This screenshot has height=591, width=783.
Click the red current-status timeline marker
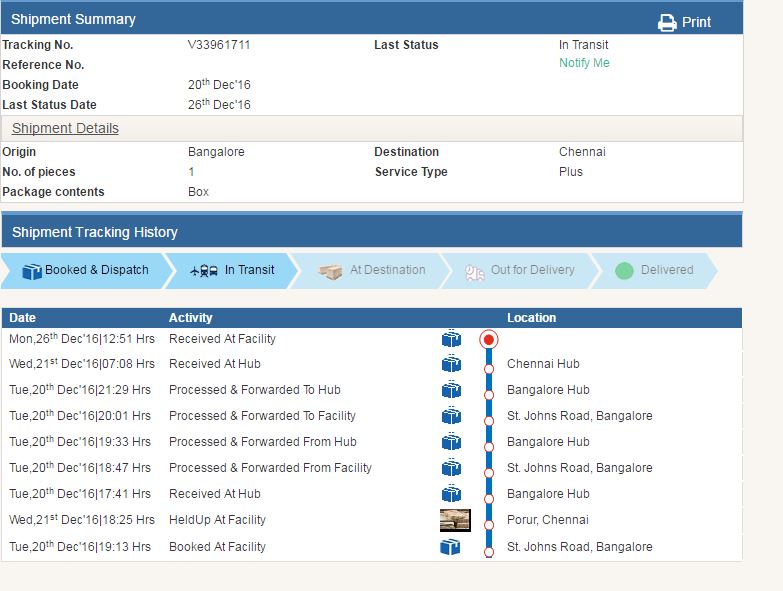(489, 339)
